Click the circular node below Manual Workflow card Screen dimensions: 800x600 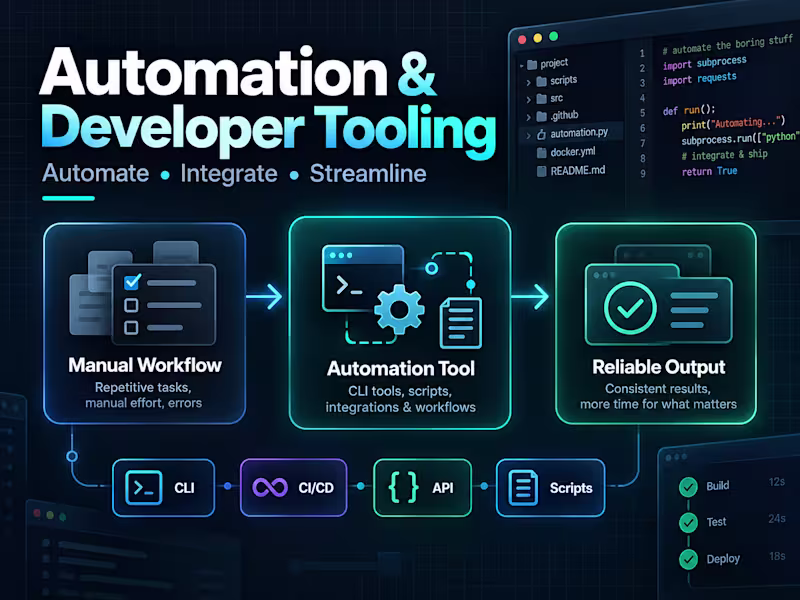coord(72,456)
